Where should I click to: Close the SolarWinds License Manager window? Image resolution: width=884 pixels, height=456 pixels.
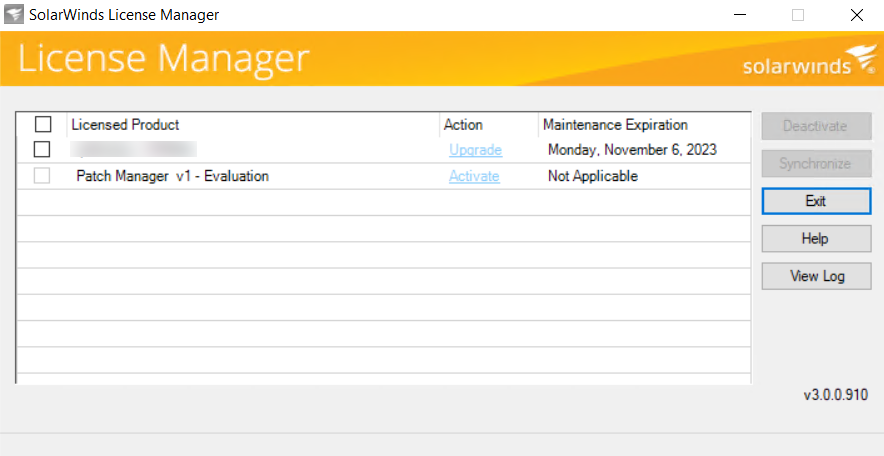856,15
